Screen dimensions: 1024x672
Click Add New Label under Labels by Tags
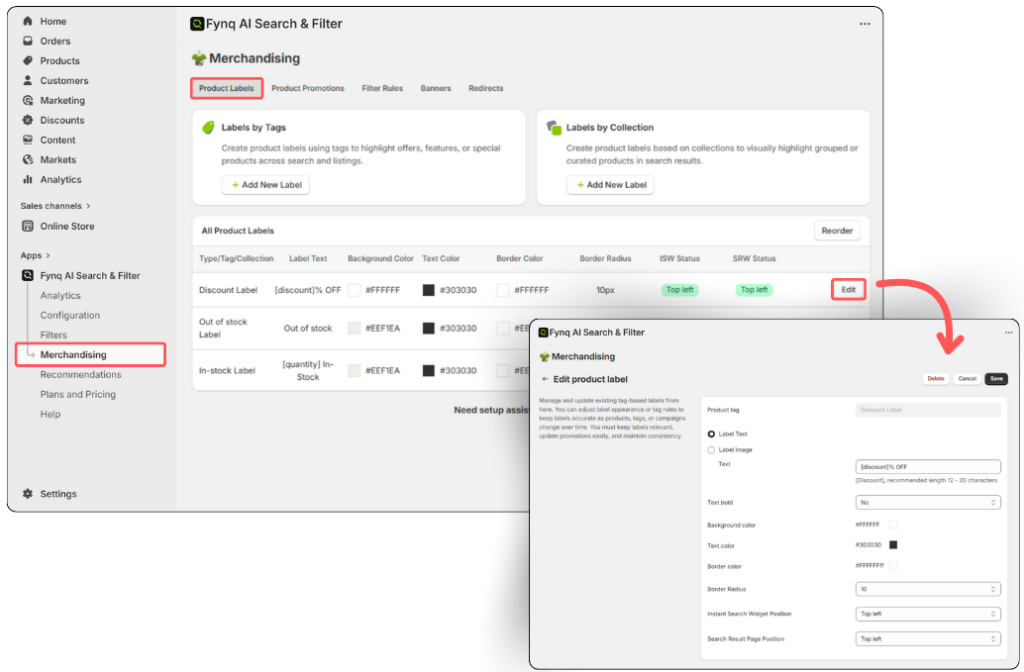266,185
